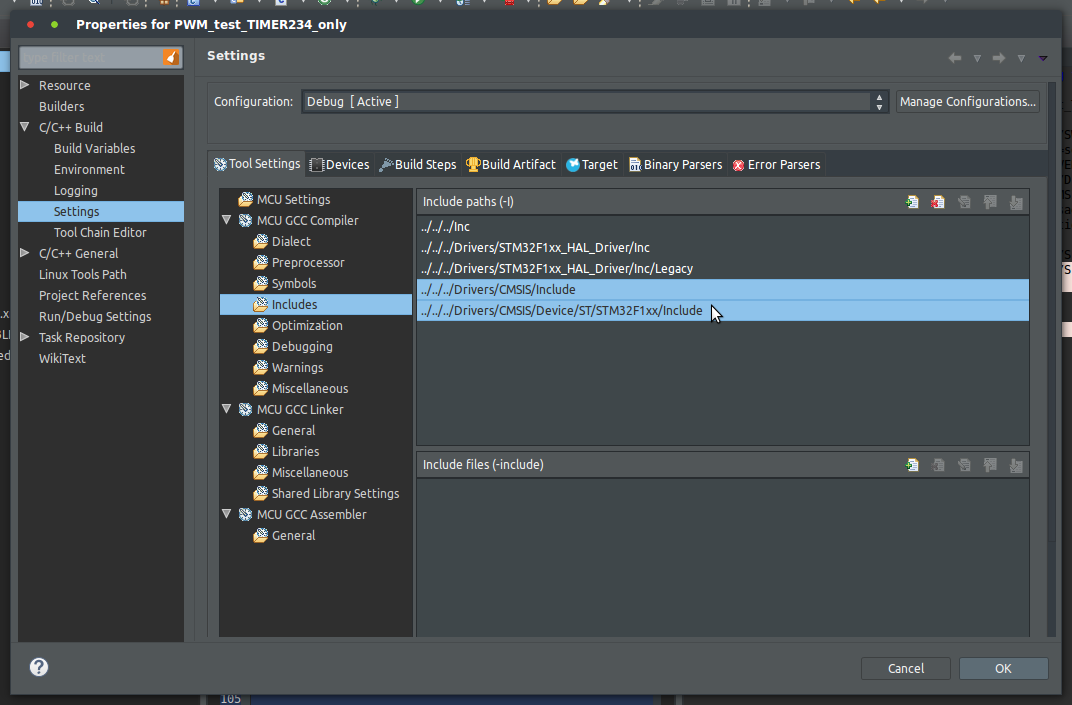Click Add icon for Include paths
Viewport: 1072px width, 705px height.
(912, 202)
